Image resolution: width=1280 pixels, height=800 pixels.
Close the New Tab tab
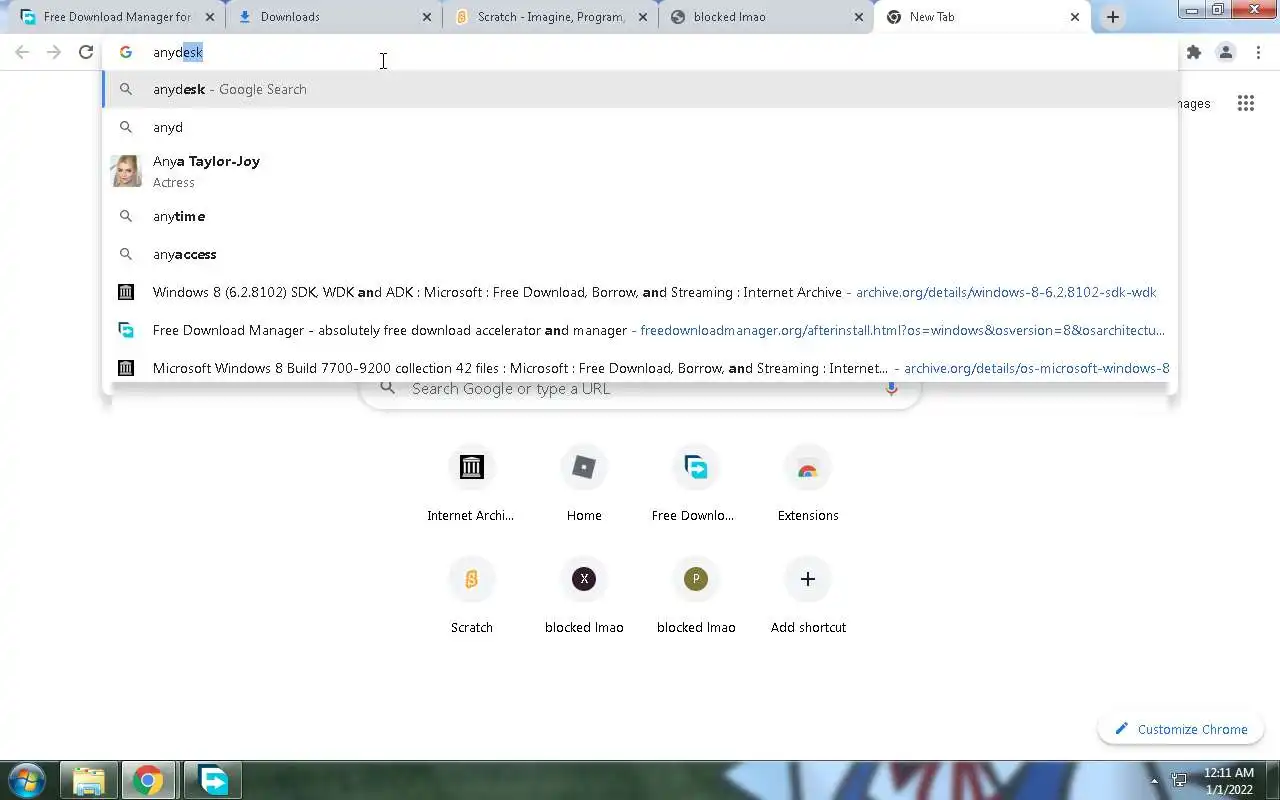(x=1075, y=17)
